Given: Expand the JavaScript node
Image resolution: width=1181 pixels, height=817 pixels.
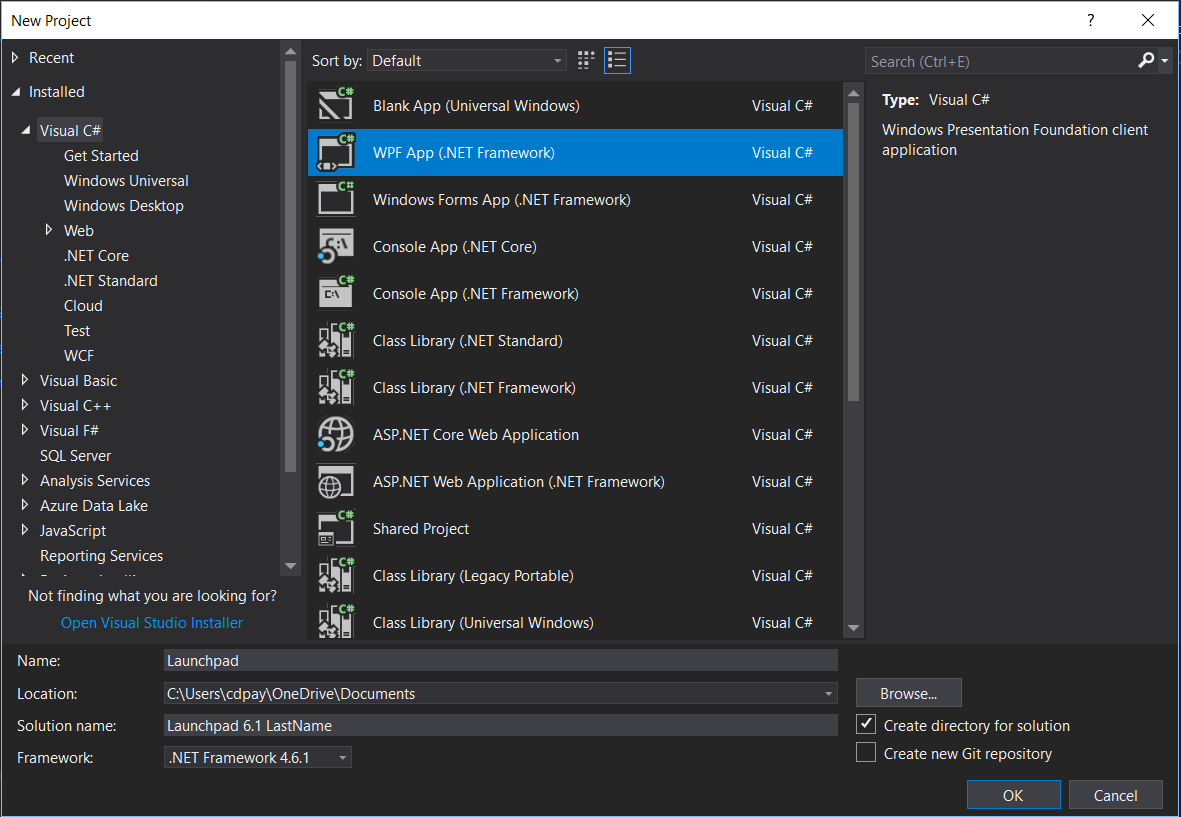Looking at the screenshot, I should click(25, 529).
